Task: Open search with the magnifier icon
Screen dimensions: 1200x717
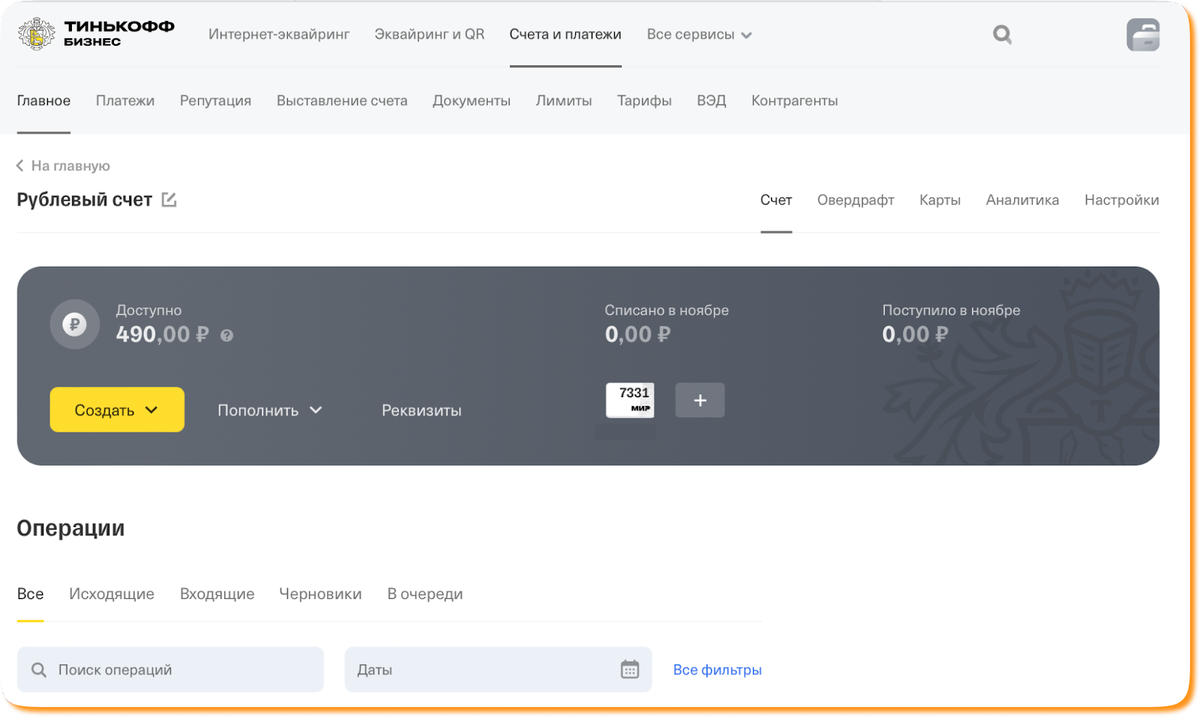Action: 1002,35
